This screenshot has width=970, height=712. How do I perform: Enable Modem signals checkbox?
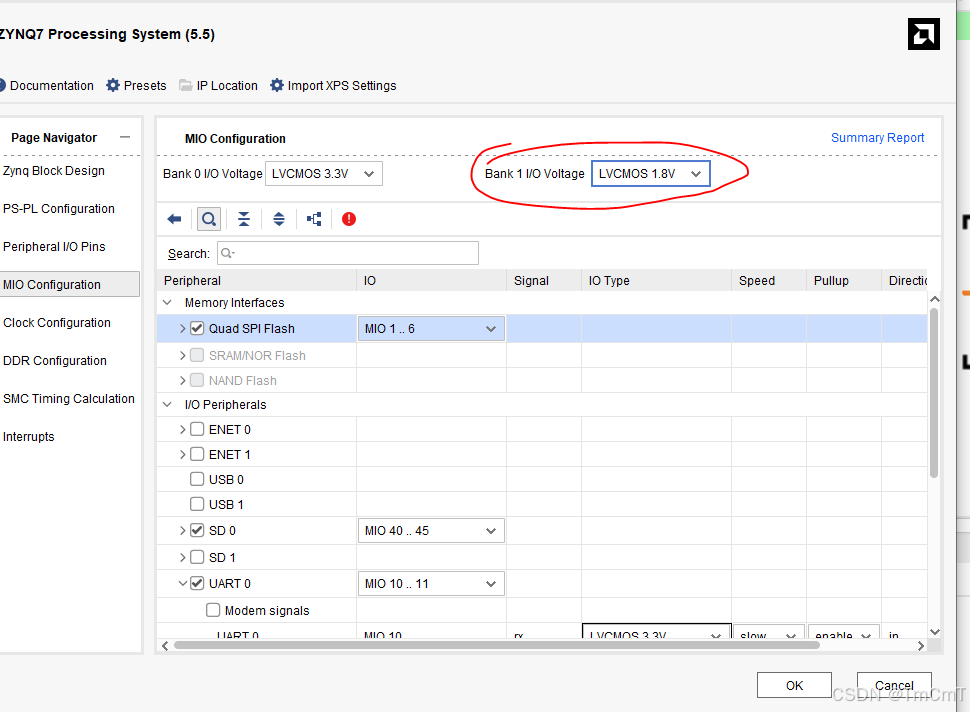[213, 611]
